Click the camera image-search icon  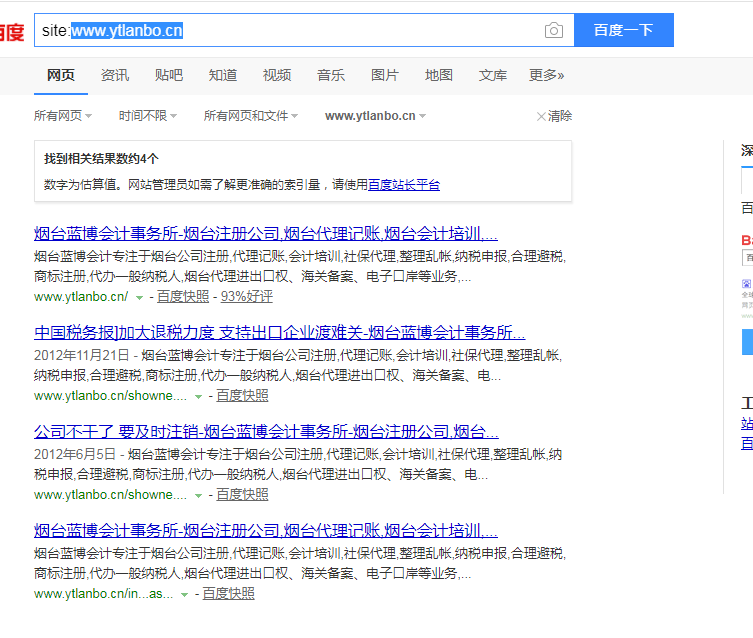tap(553, 30)
